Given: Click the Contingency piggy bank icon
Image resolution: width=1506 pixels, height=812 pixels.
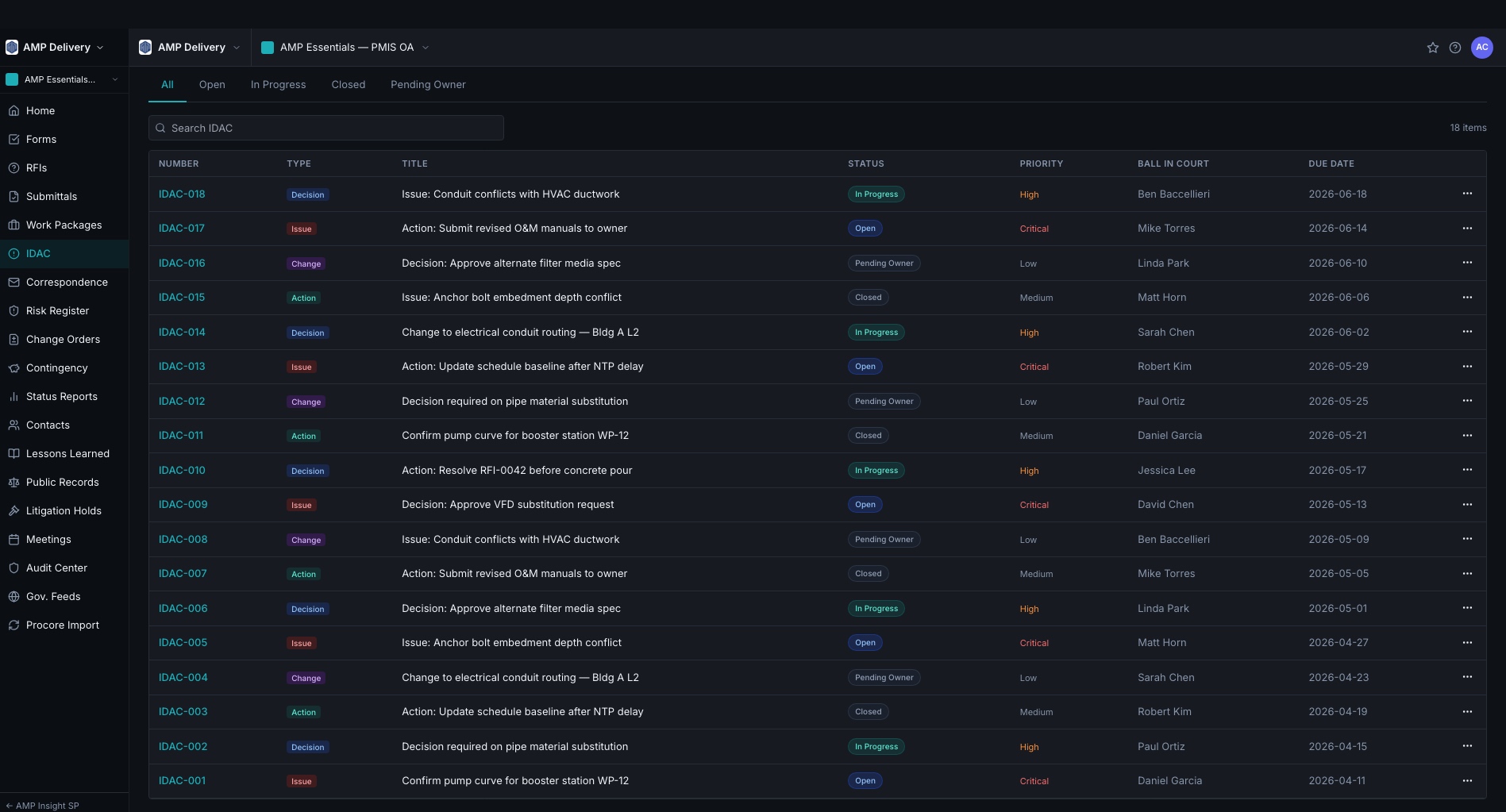Looking at the screenshot, I should [13, 368].
